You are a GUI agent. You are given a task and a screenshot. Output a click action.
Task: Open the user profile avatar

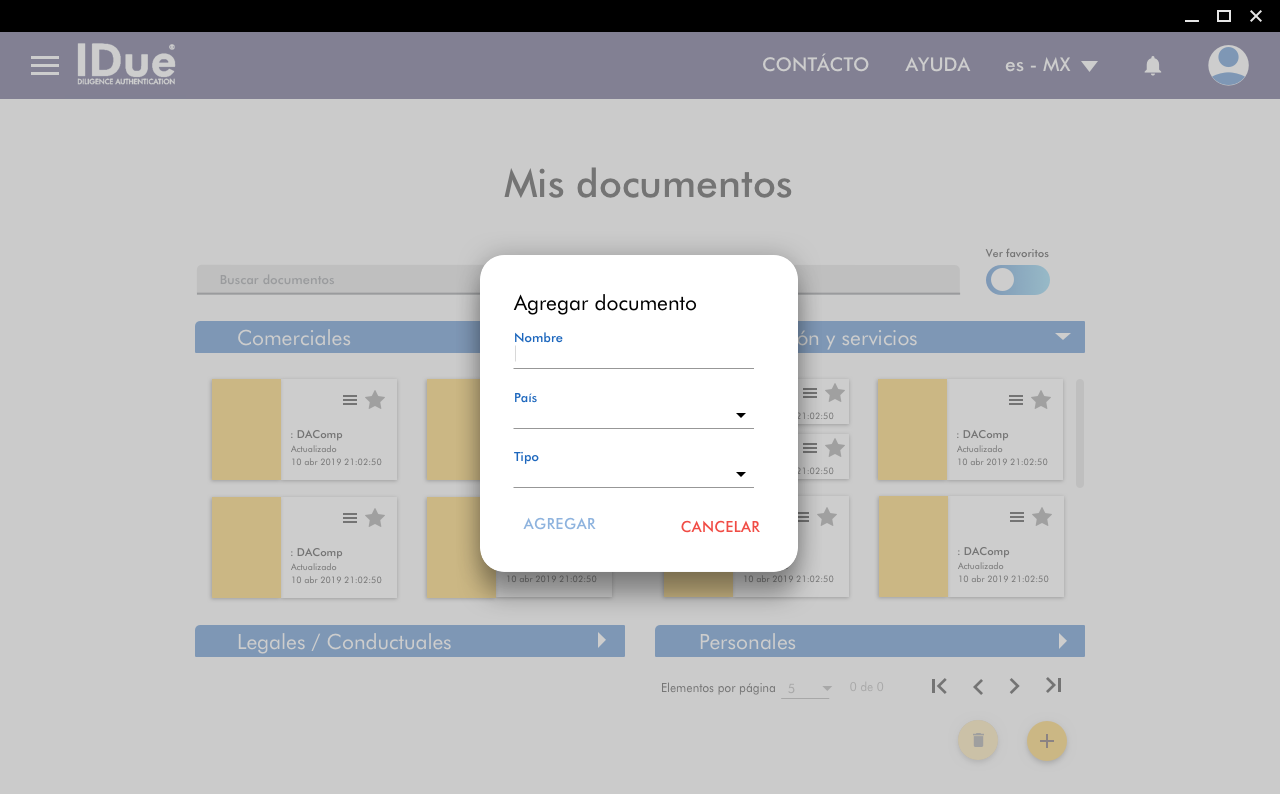coord(1228,65)
